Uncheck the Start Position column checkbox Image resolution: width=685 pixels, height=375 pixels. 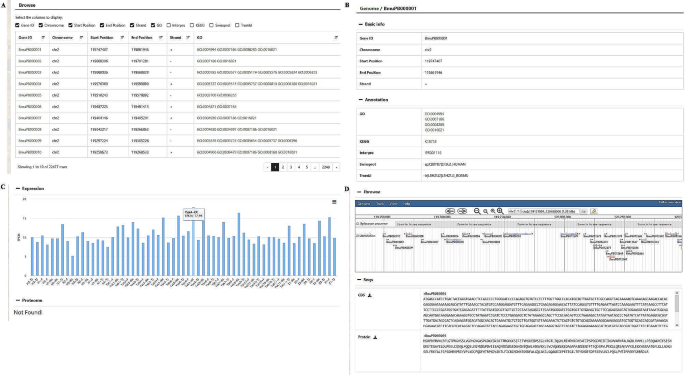point(70,25)
